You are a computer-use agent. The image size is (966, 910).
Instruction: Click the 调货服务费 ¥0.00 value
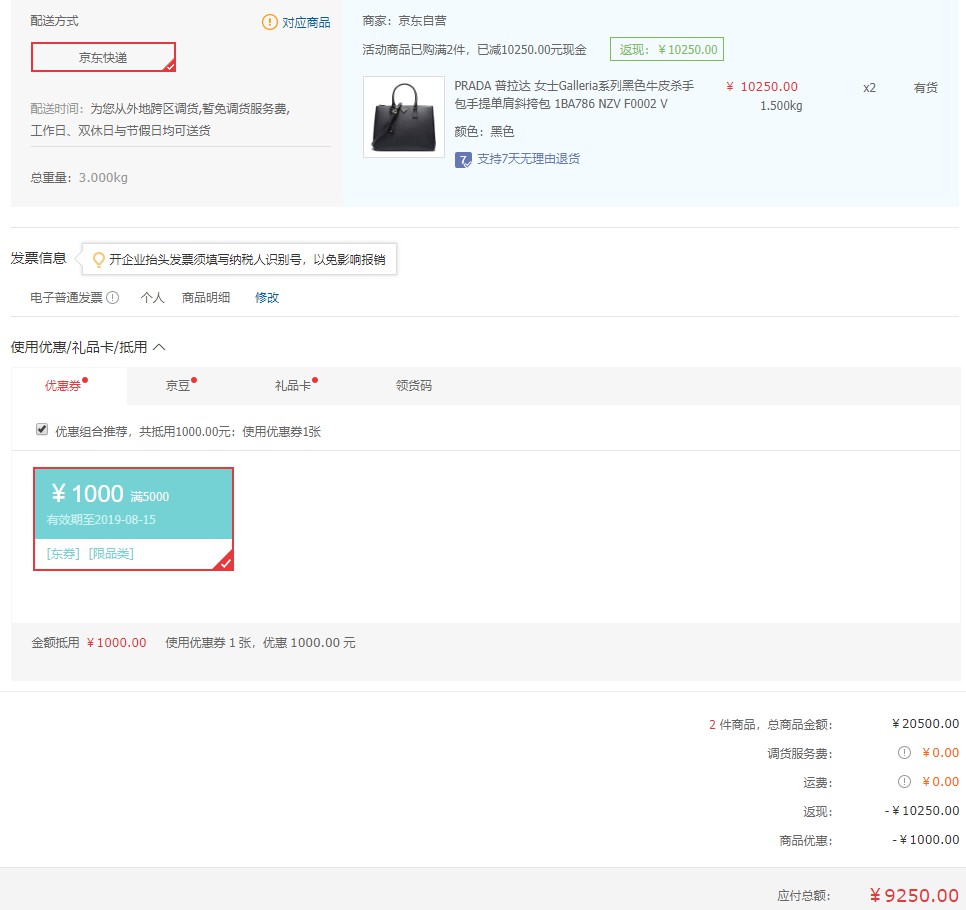(941, 752)
